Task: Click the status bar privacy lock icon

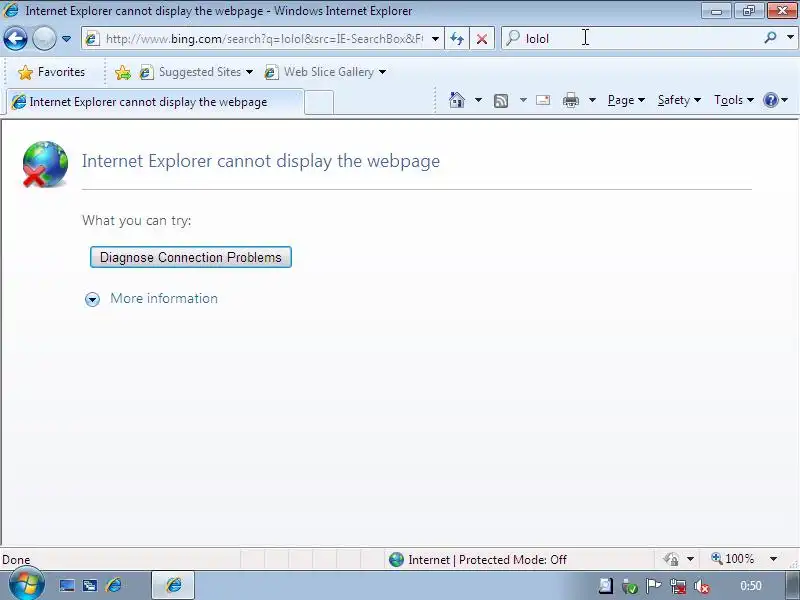Action: coord(671,560)
